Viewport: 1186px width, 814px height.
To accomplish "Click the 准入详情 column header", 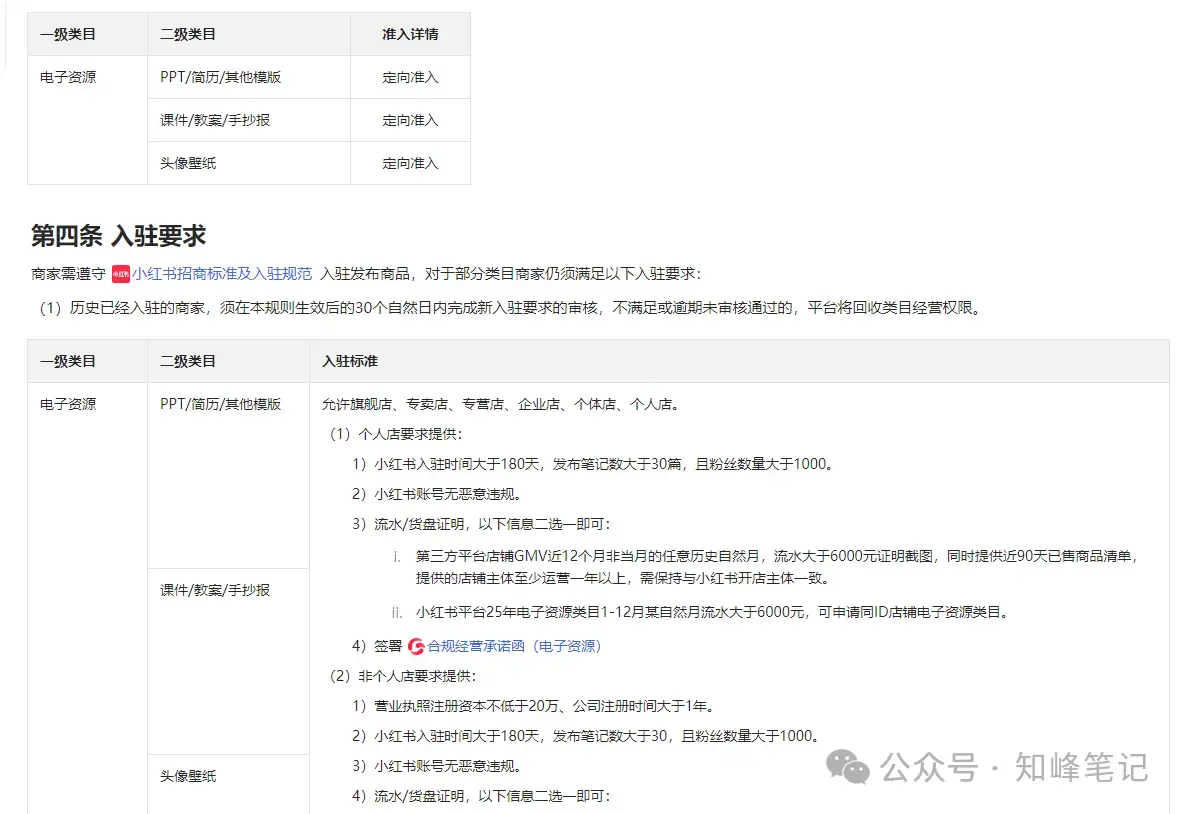I will coord(409,33).
